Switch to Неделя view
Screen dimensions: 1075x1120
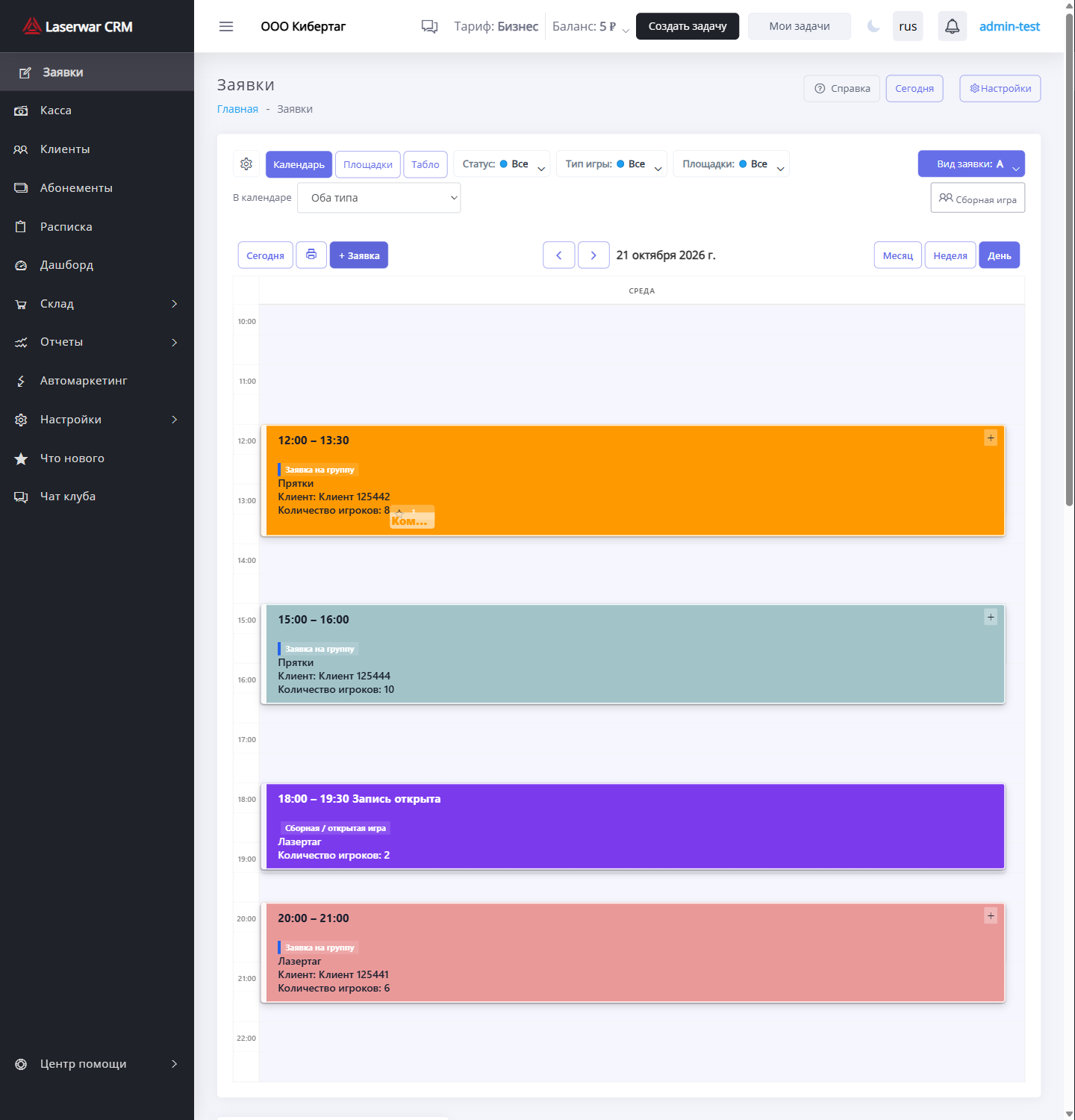coord(950,255)
